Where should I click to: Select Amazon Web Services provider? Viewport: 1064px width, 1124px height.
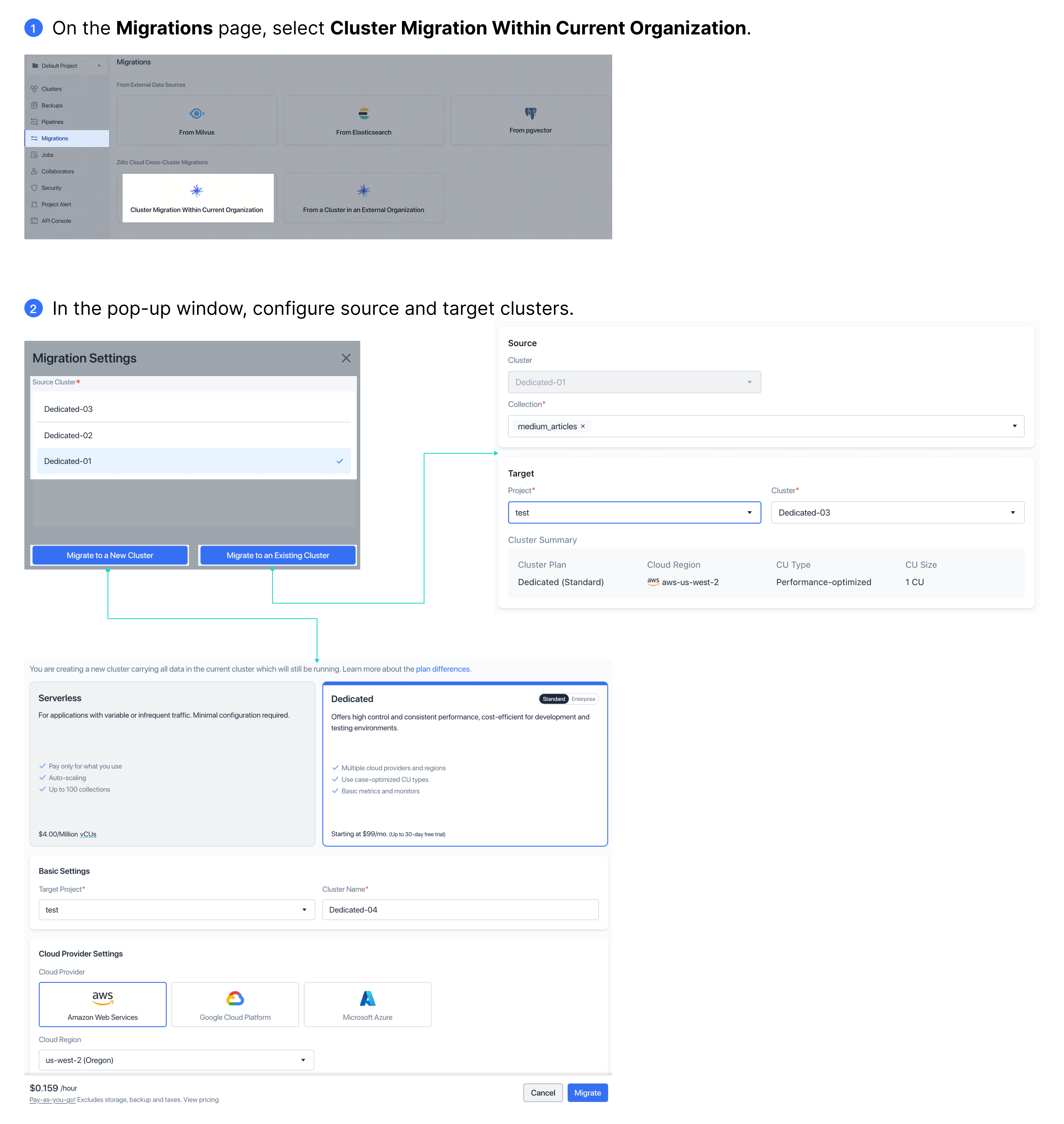[103, 1005]
